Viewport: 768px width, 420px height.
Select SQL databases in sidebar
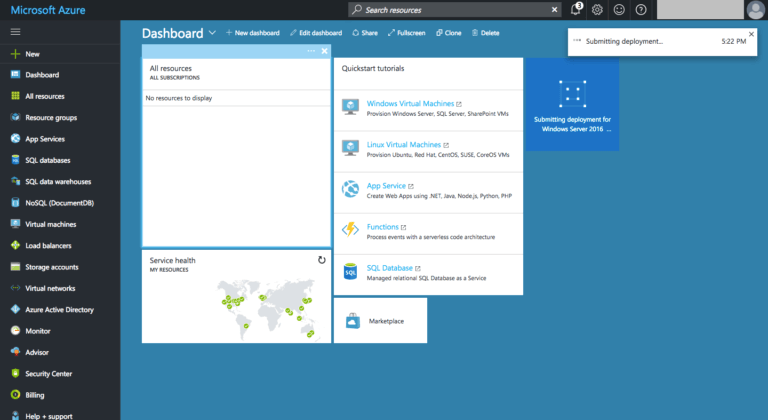48,160
